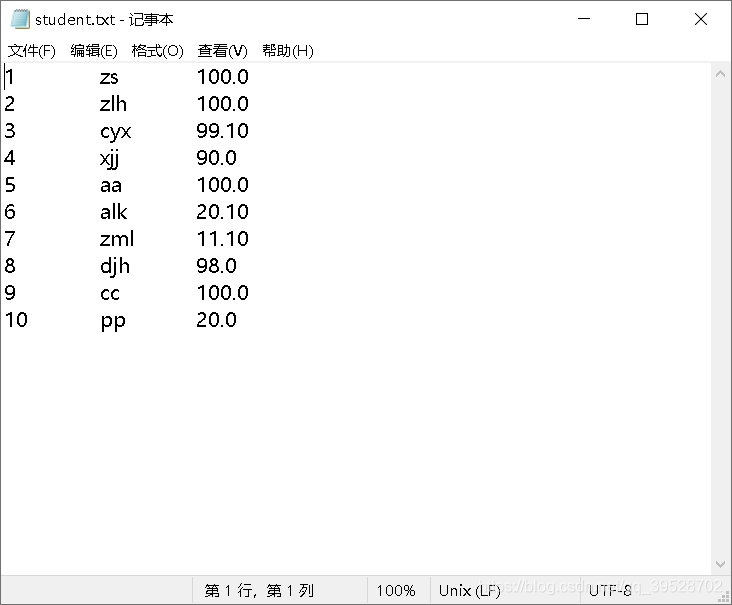Screen dimensions: 732x605
Task: Open the 编辑(E) menu
Action: click(x=94, y=51)
